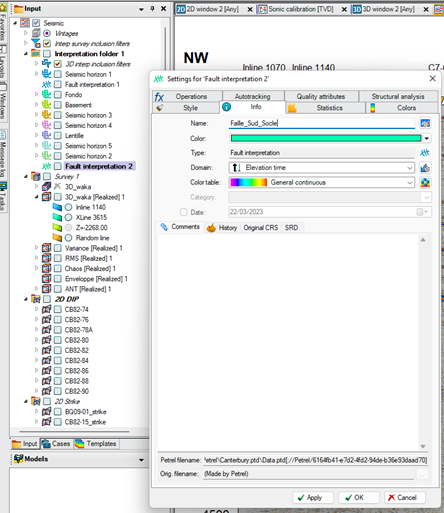Click the name generator icon beside Name field
The width and height of the screenshot is (444, 513).
425,123
